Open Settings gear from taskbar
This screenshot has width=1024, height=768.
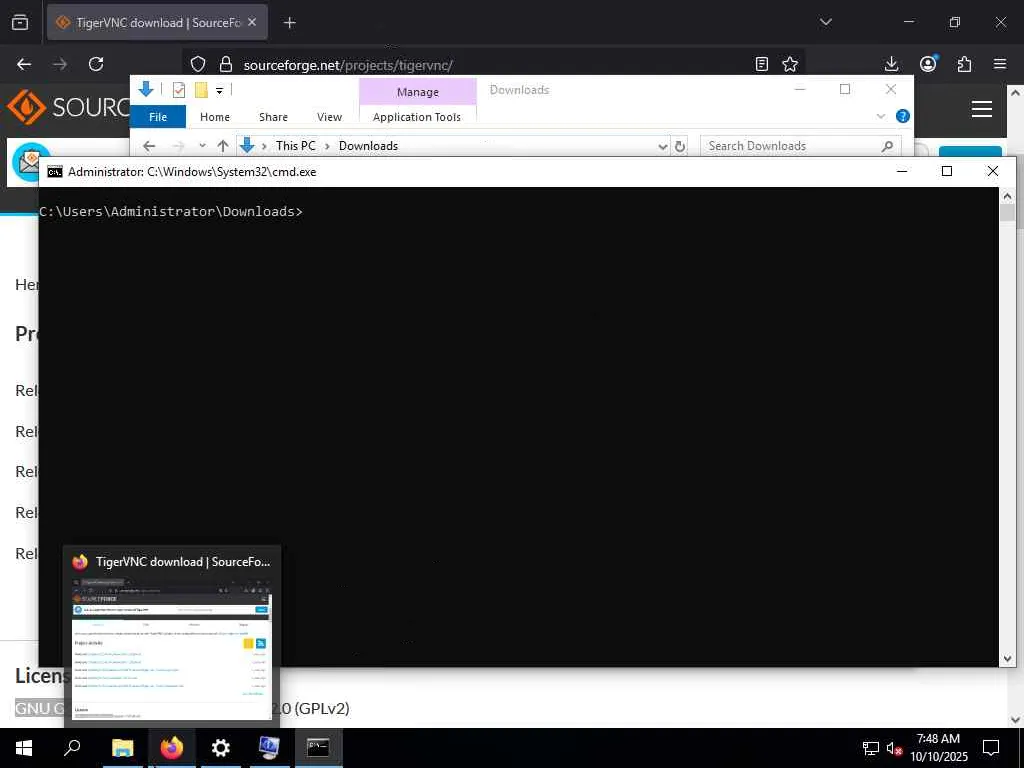click(221, 748)
